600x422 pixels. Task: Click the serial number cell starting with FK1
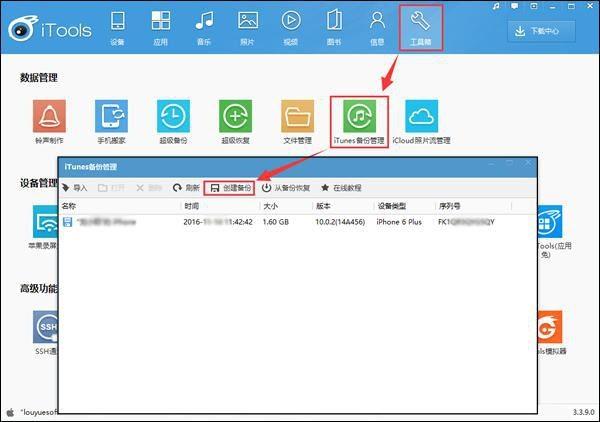coord(466,222)
